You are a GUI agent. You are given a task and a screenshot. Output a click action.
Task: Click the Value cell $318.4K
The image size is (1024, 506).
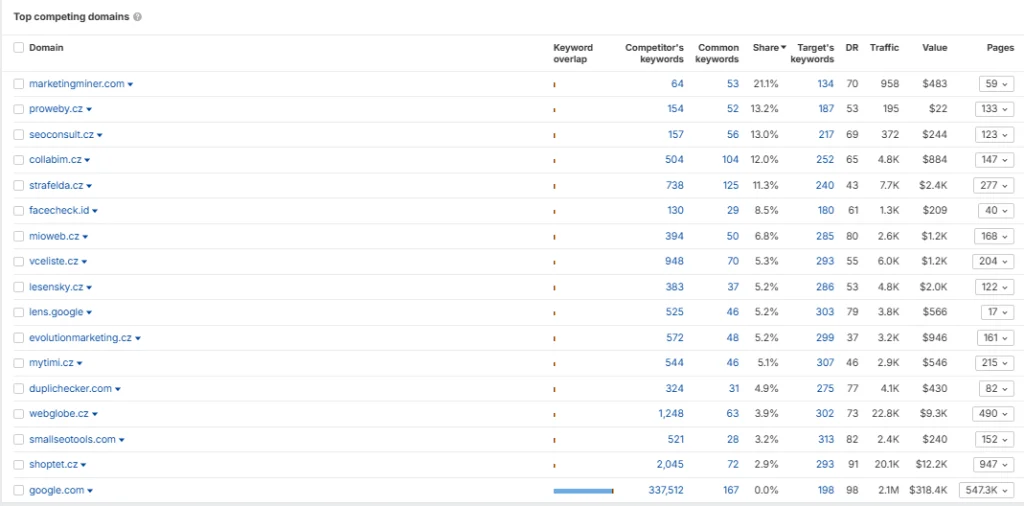(x=926, y=490)
